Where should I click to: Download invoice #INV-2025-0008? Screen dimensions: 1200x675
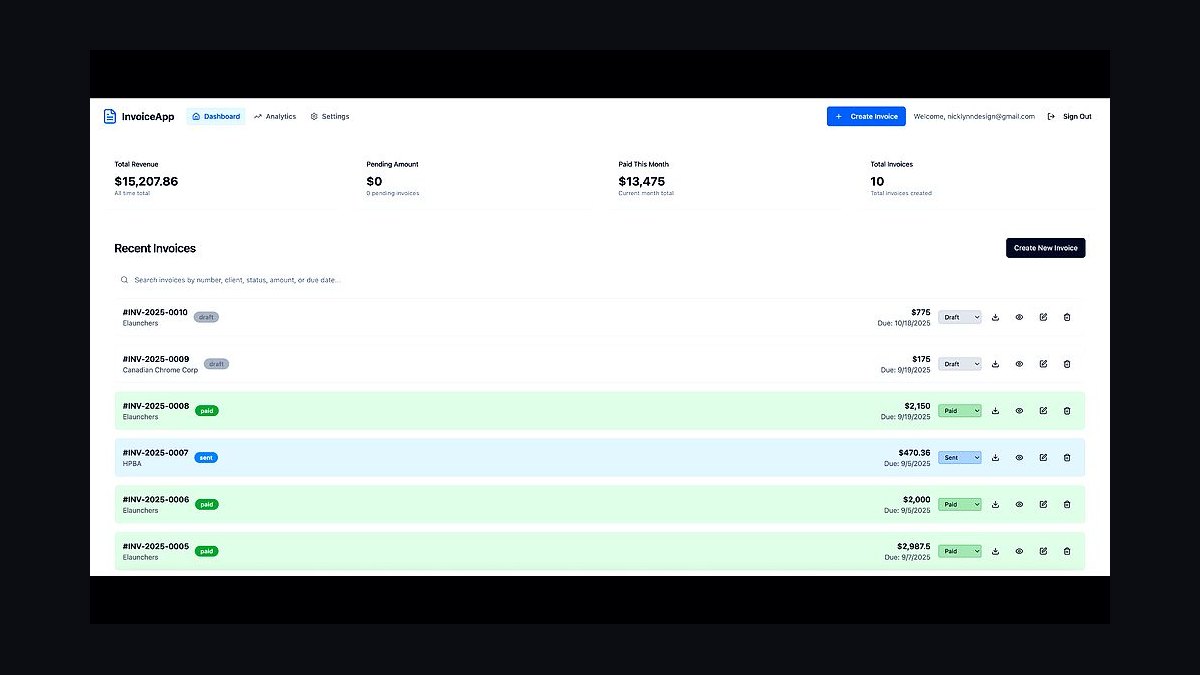coord(995,411)
